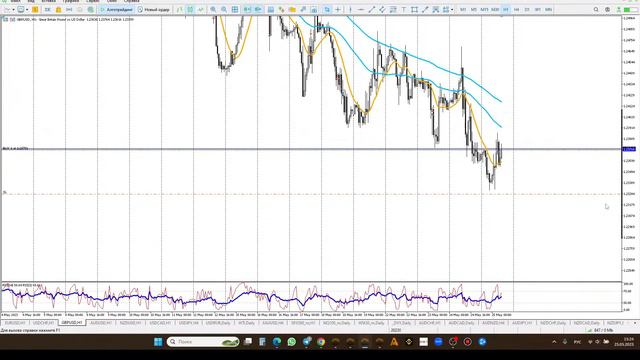Toggle chart shift
Screen dimensions: 640x360
[258, 9]
